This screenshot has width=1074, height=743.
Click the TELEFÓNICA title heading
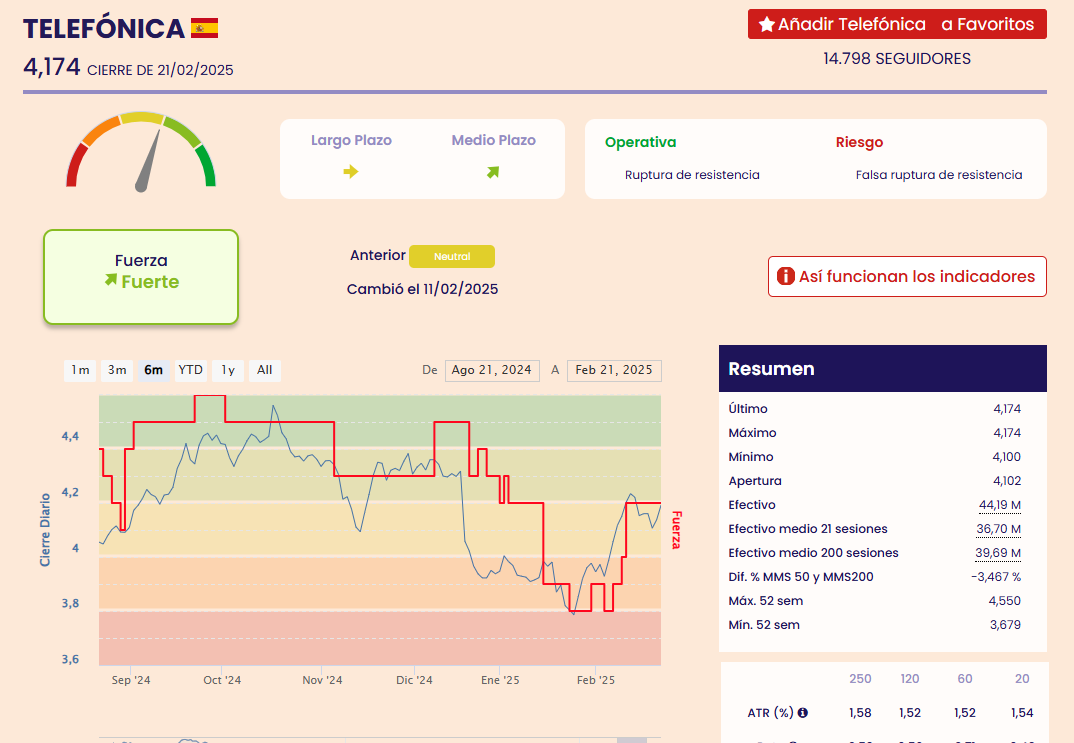coord(104,29)
